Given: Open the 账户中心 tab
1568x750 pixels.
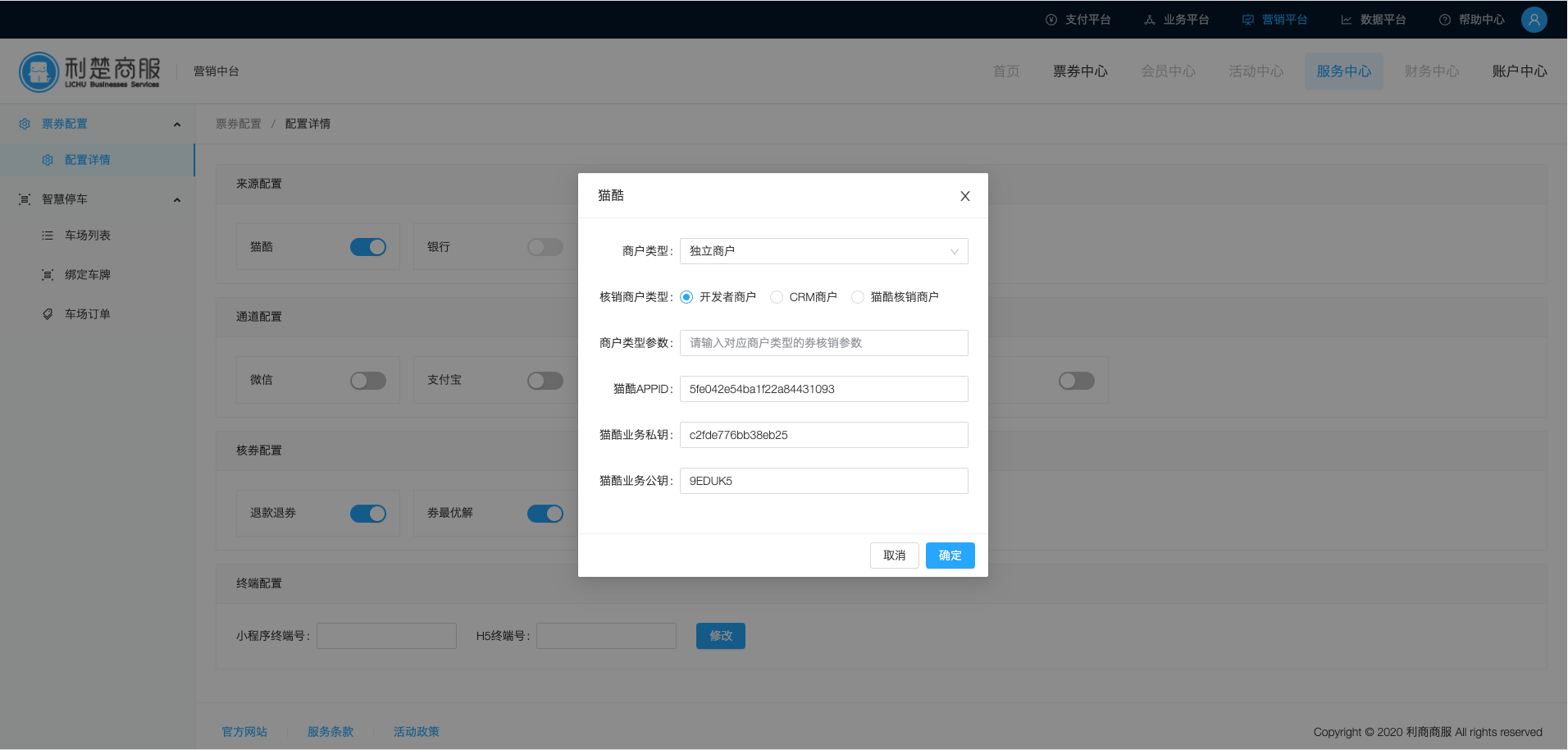Looking at the screenshot, I should point(1520,71).
